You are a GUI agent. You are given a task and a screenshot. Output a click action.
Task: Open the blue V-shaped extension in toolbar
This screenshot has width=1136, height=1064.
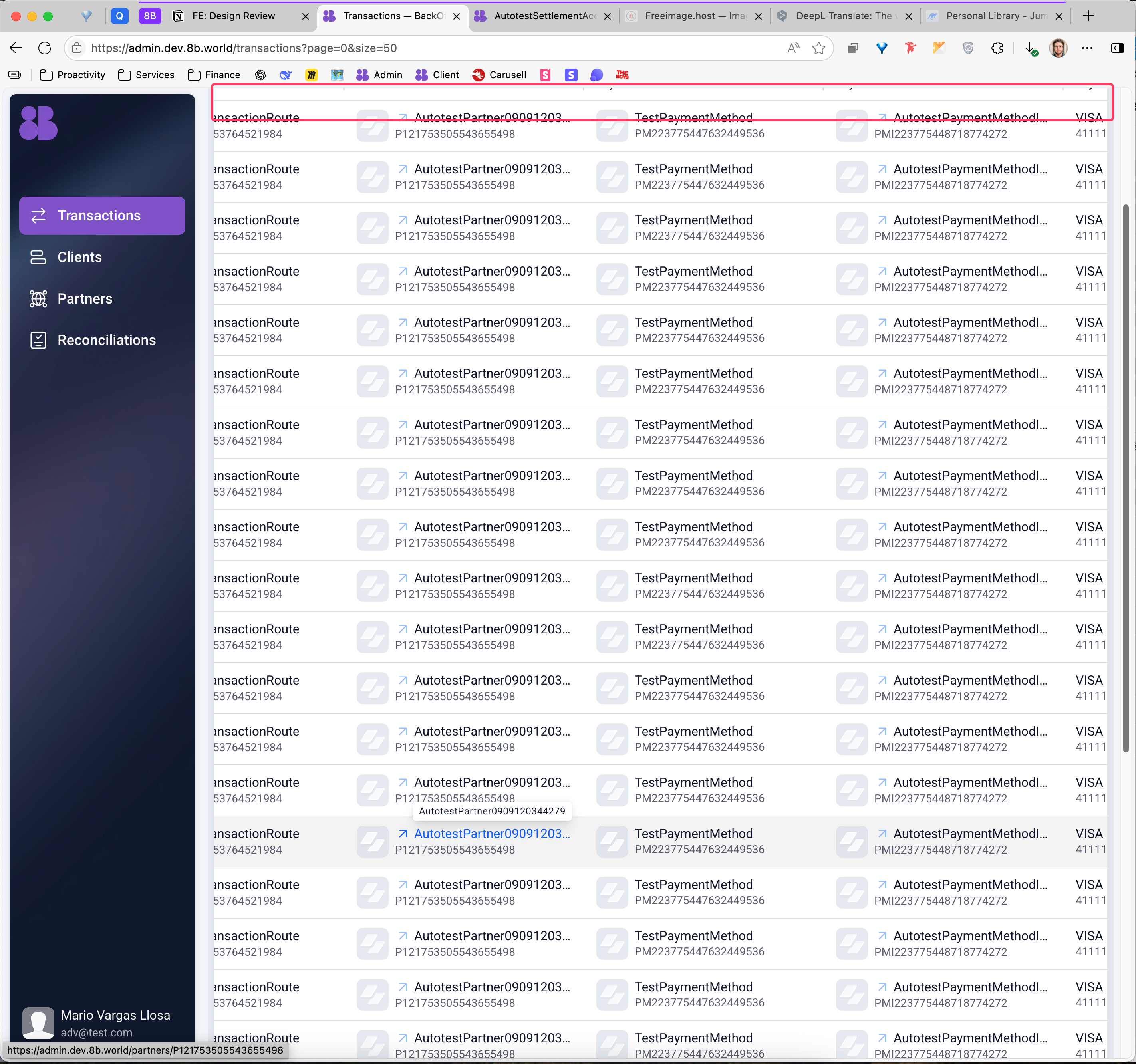[882, 48]
